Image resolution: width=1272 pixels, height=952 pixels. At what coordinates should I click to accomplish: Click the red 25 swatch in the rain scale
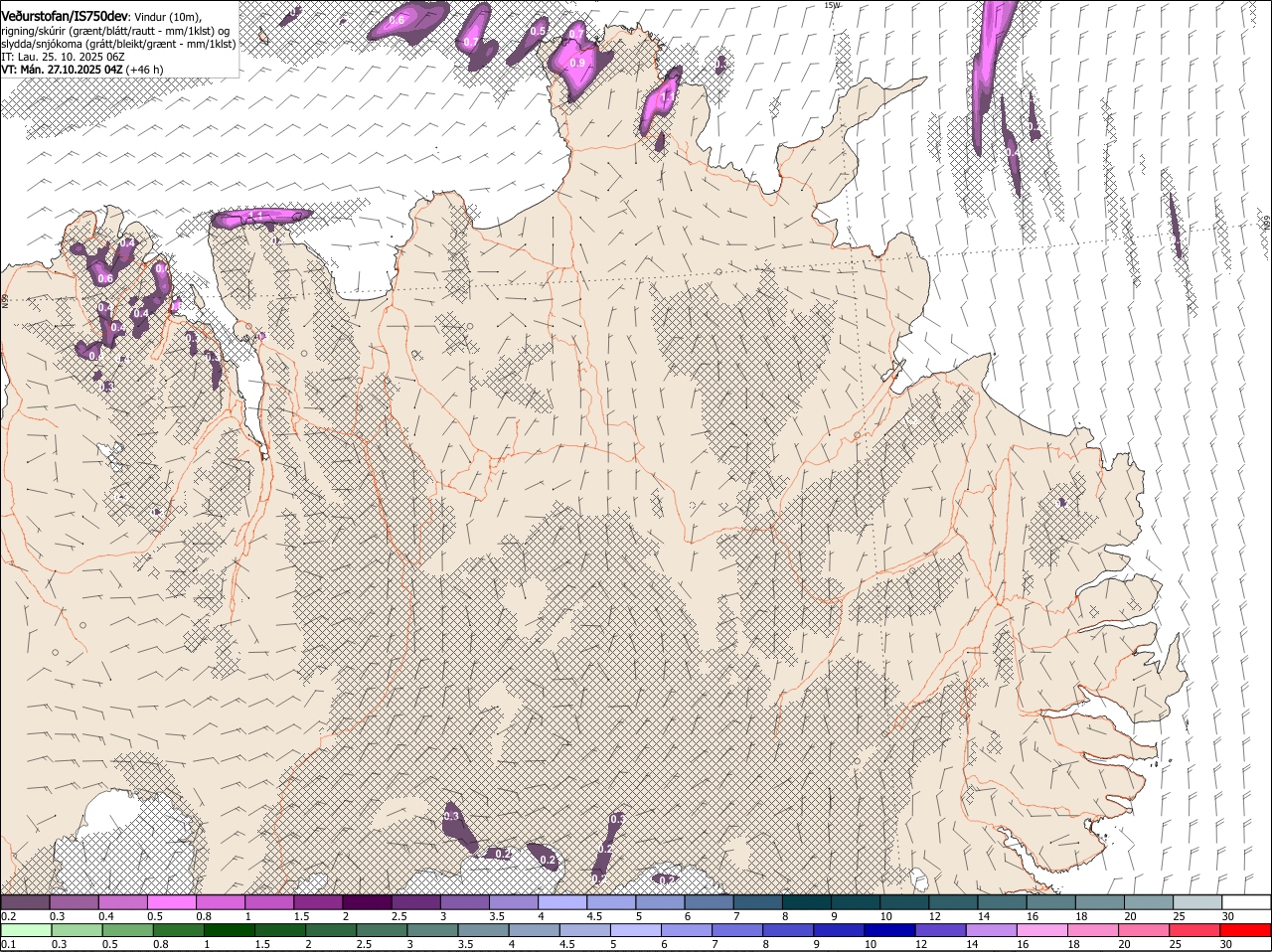1195,930
